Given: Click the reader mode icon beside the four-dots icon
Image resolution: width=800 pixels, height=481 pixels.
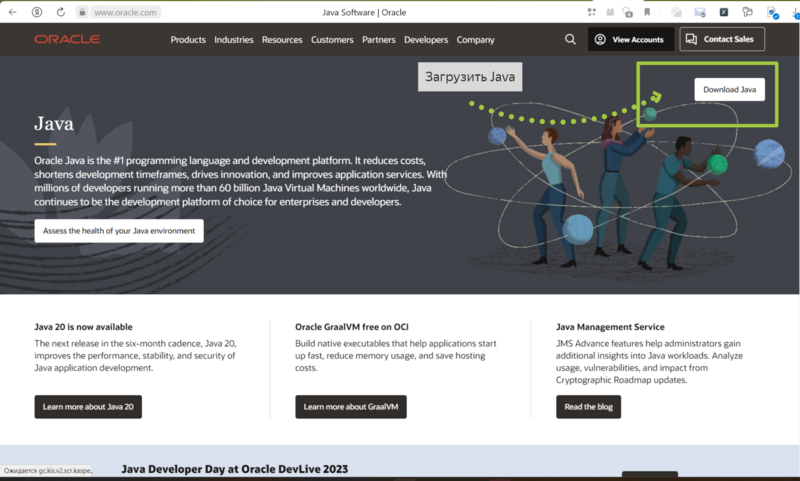Looking at the screenshot, I should click(610, 12).
